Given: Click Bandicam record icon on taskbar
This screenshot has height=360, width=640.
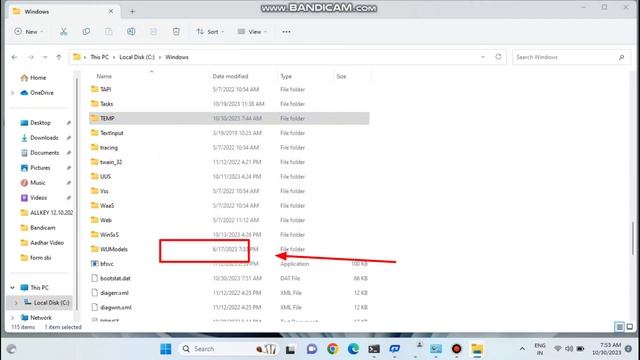Looking at the screenshot, I should [x=456, y=349].
